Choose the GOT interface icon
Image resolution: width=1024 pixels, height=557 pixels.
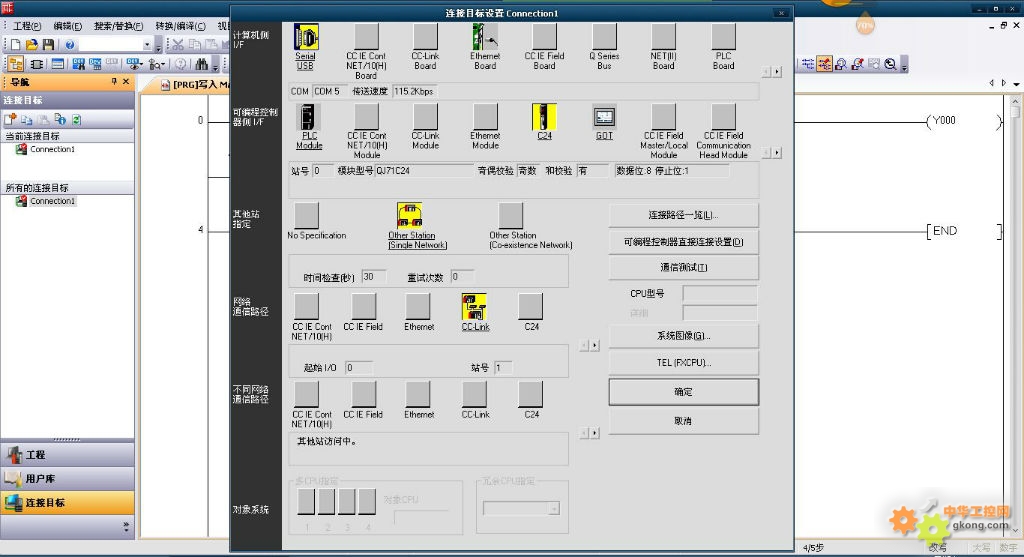pos(604,117)
